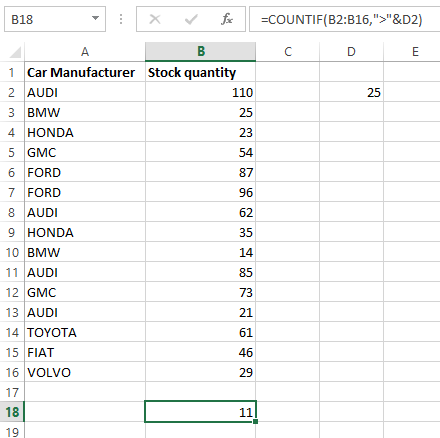Click AUDI in row 8
Image resolution: width=440 pixels, height=438 pixels.
[85, 212]
